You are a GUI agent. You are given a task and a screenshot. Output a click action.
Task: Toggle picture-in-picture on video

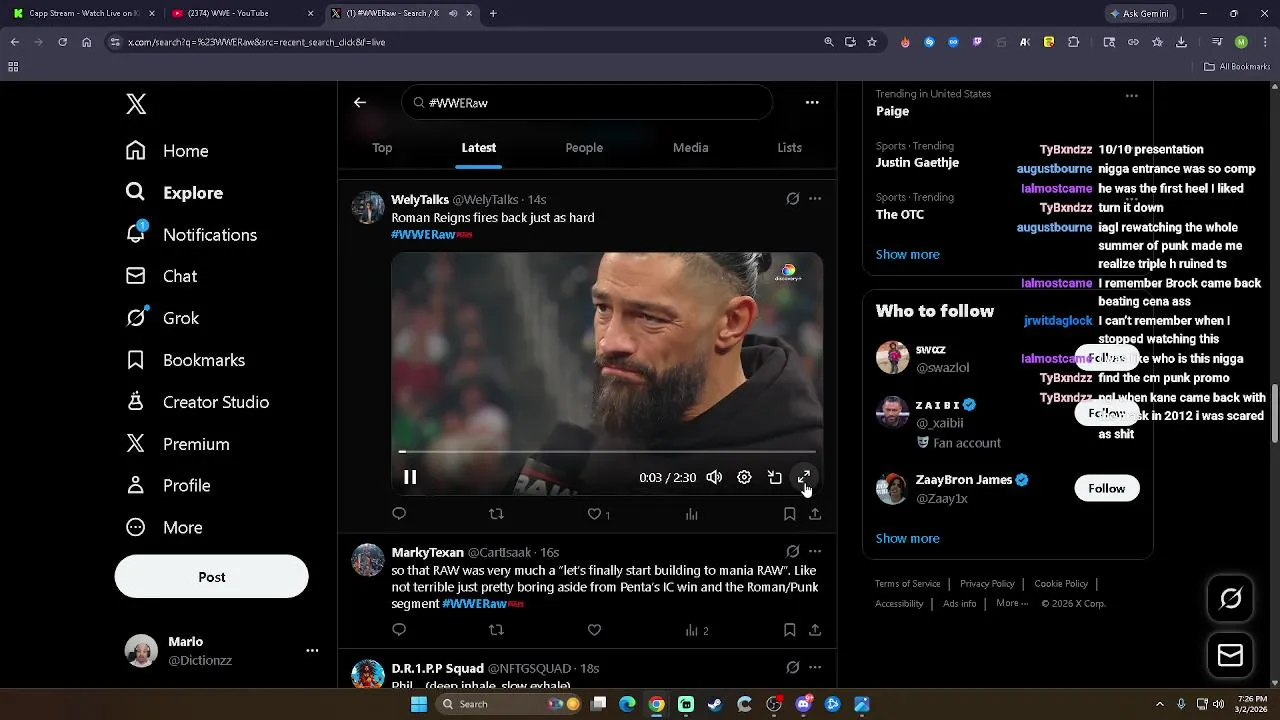click(x=774, y=478)
